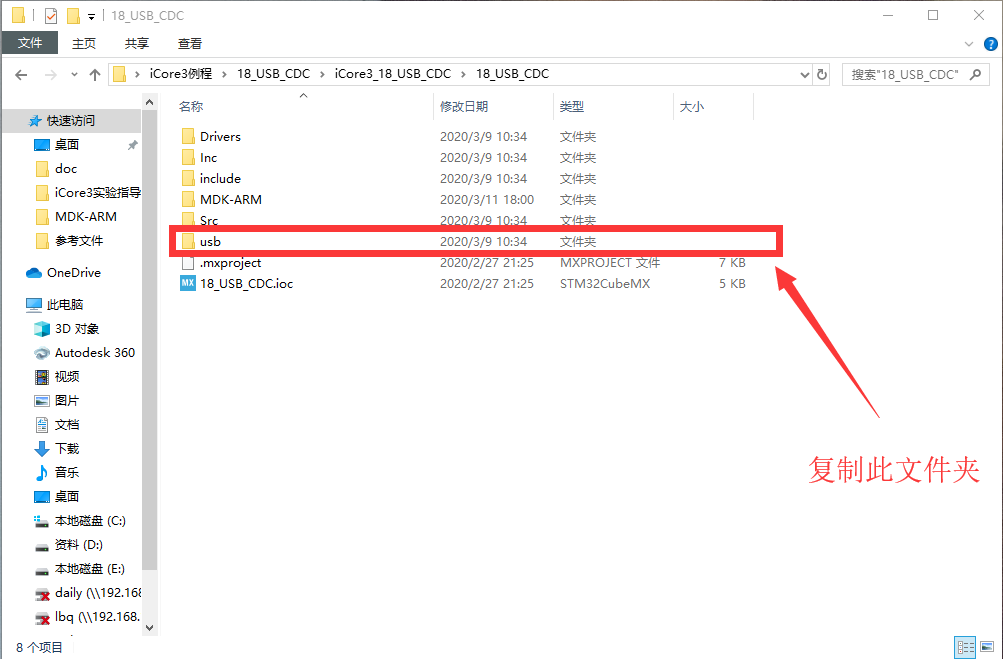Sort by 修改日期 column header
The width and height of the screenshot is (1003, 659).
(464, 107)
